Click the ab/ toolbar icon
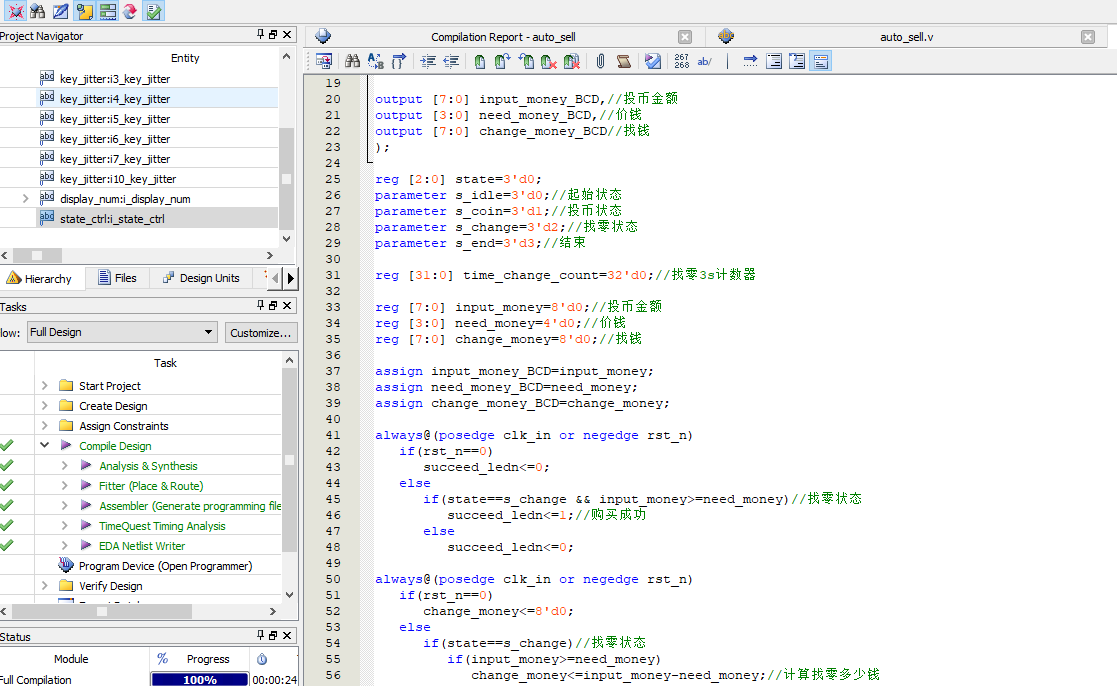The height and width of the screenshot is (686, 1117). pos(704,61)
